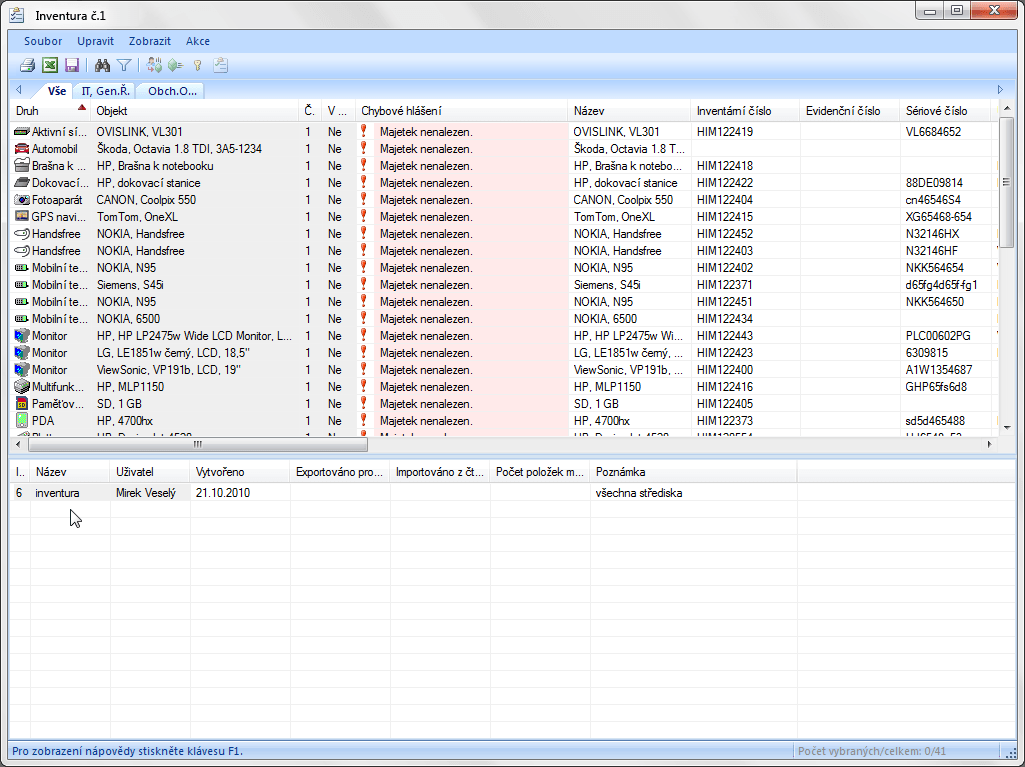Open the Akce menu
This screenshot has height=767, width=1025.
[x=197, y=41]
